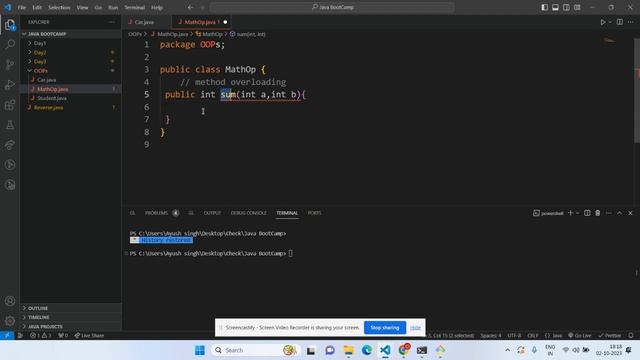The height and width of the screenshot is (360, 640).
Task: Close the terminal panel
Action: click(x=630, y=213)
